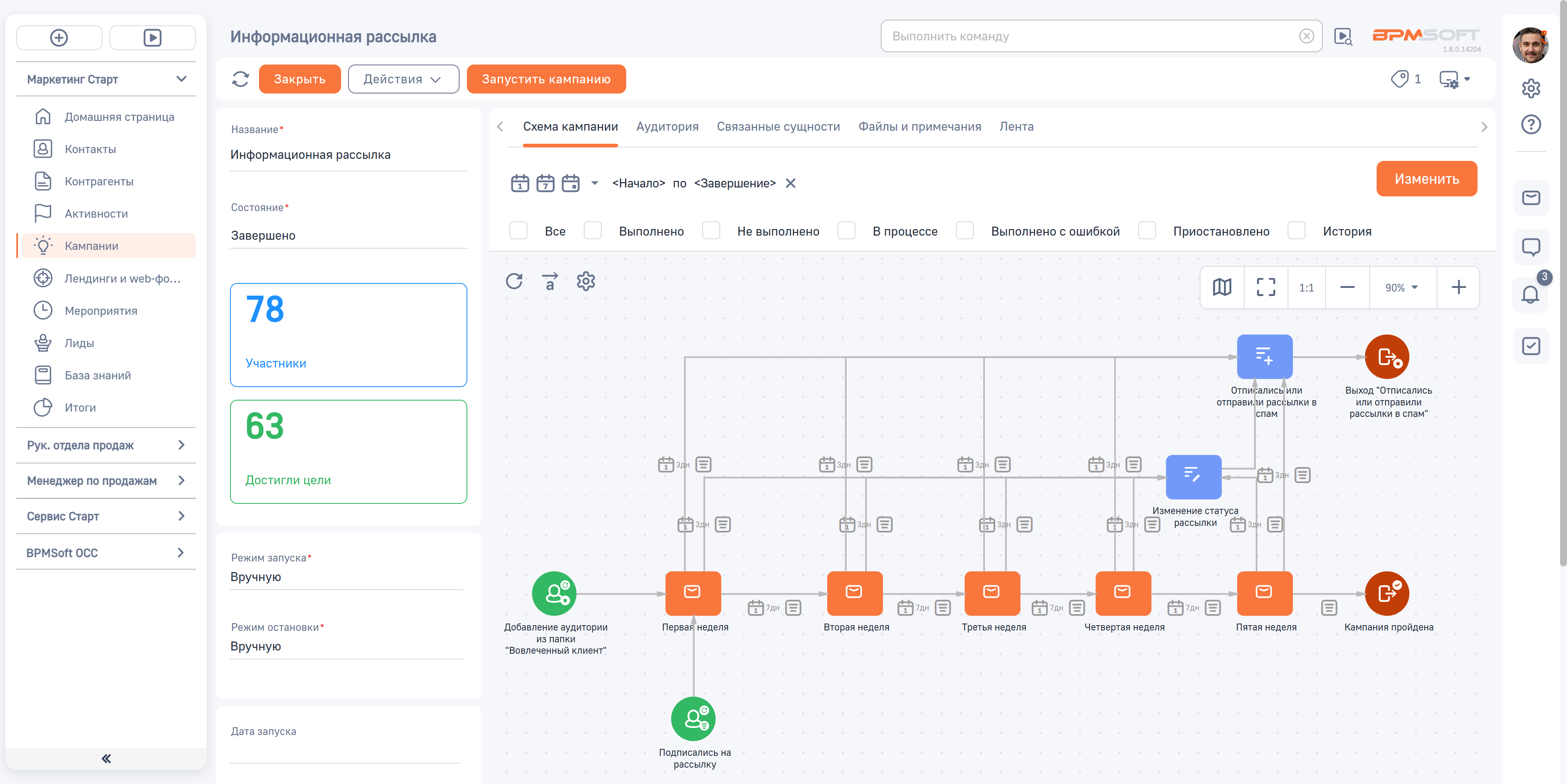Check the Не выполнено filter checkbox
1567x784 pixels.
point(711,231)
